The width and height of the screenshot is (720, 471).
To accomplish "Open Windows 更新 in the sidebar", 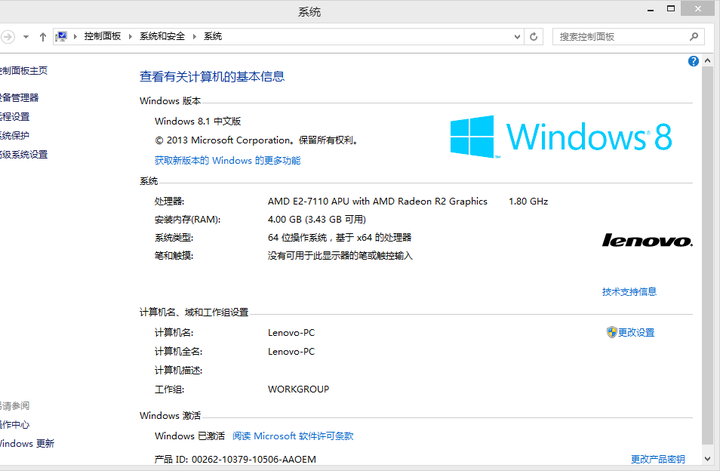I will click(x=27, y=443).
